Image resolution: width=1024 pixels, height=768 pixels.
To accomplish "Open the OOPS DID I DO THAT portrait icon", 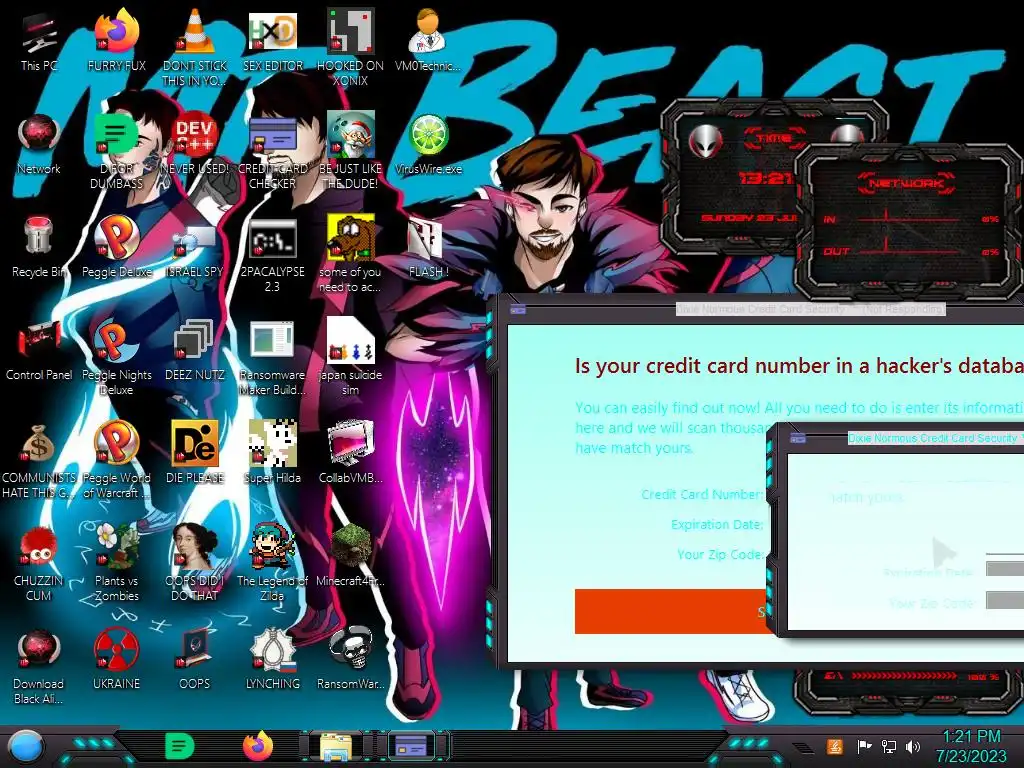I will [x=195, y=563].
